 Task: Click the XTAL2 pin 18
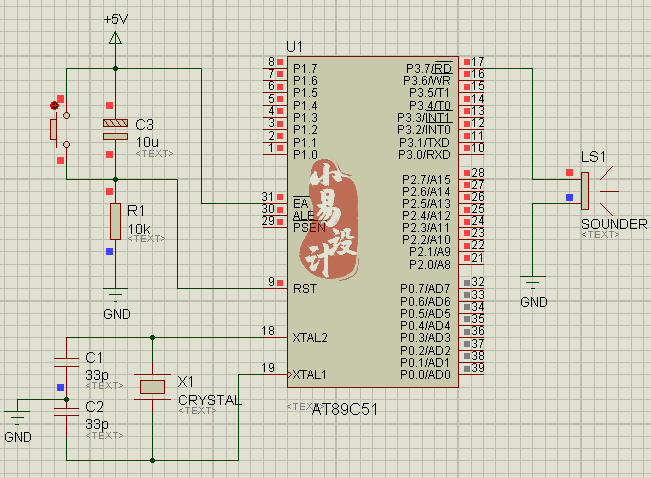275,337
